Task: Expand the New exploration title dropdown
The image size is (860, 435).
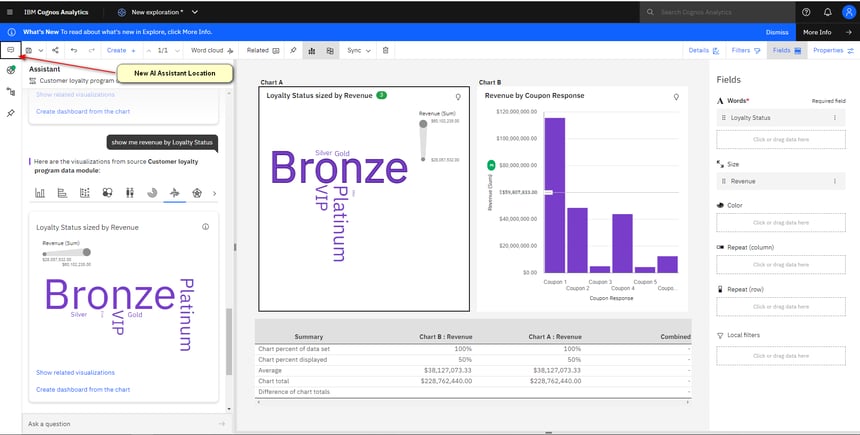Action: 195,12
